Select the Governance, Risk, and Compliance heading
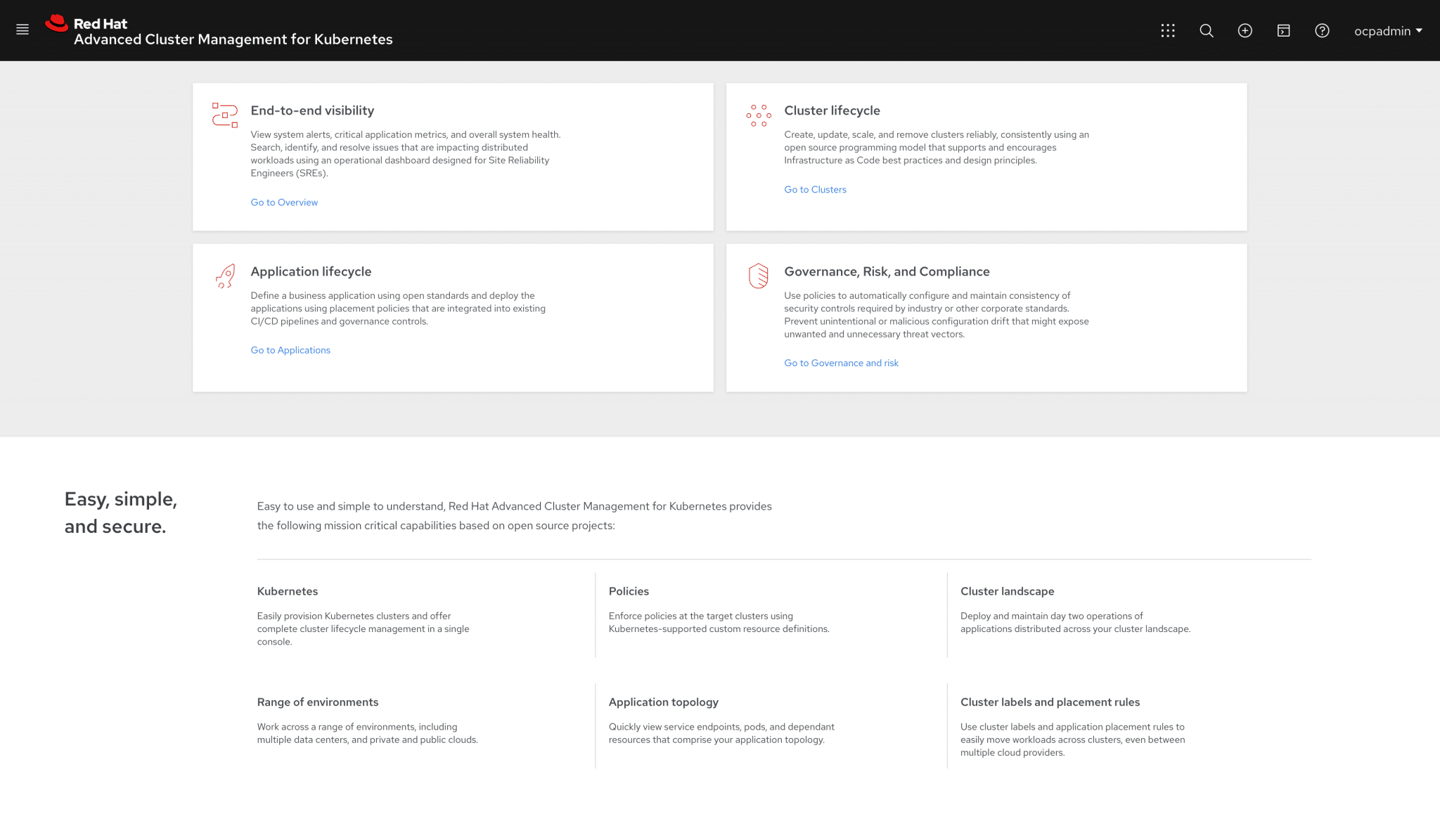 (887, 271)
